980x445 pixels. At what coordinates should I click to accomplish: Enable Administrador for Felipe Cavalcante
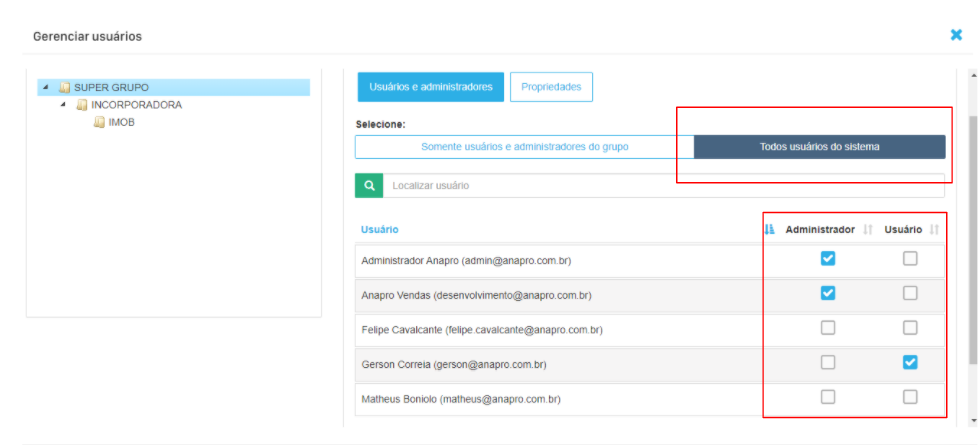(x=828, y=328)
